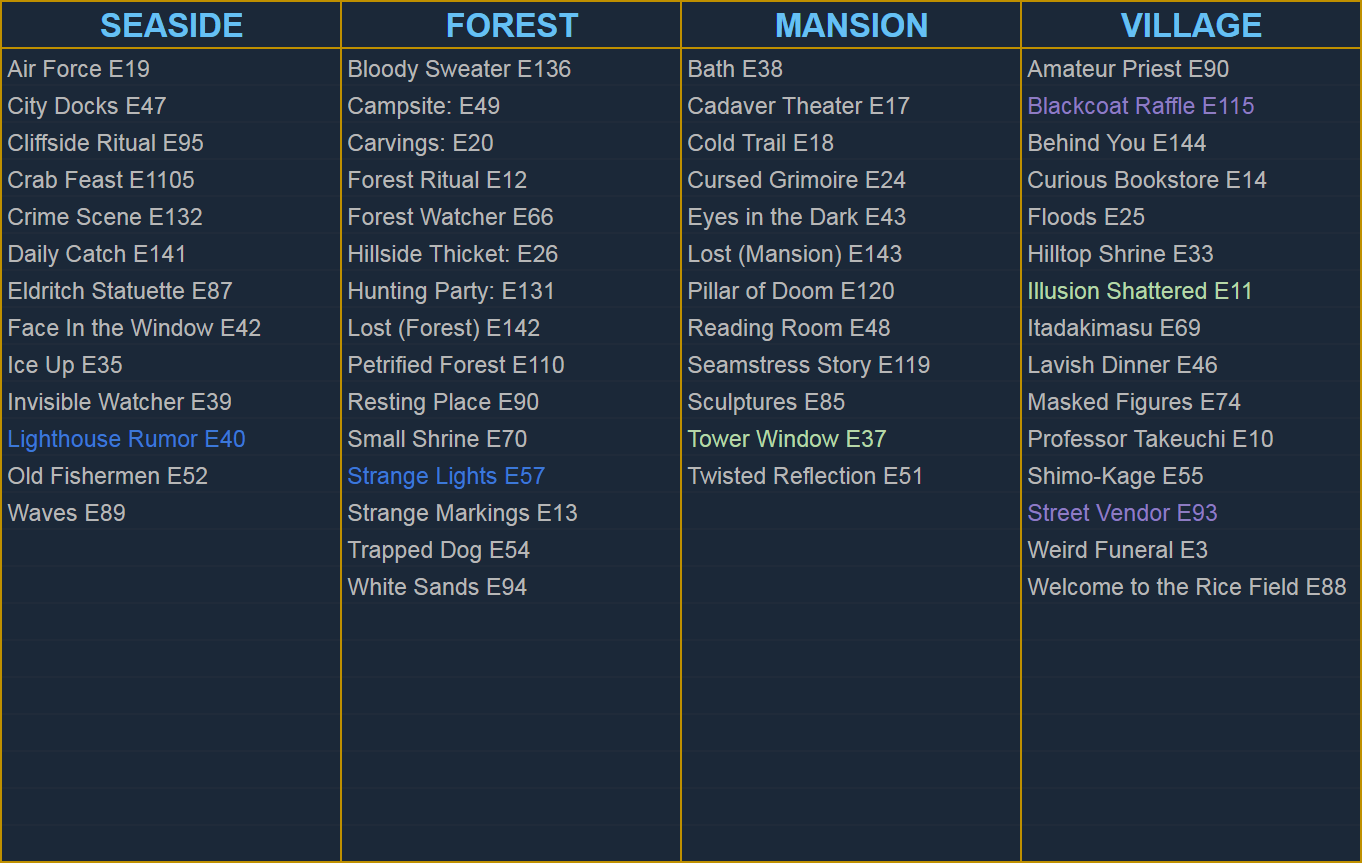
Task: Open the Blackcoat Raffle E115 link
Action: [1140, 106]
